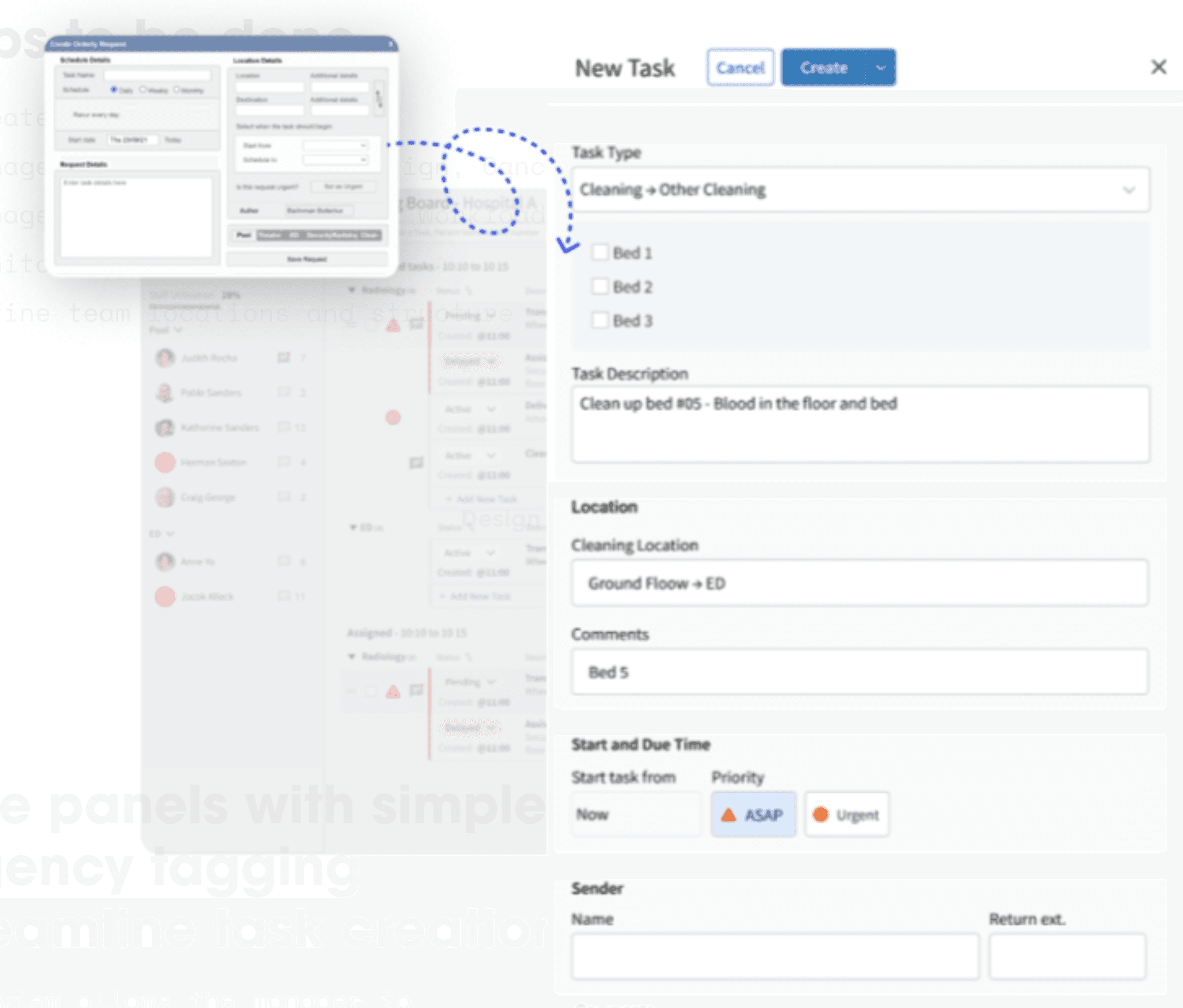Click the orange Urgent circle icon
1183x1008 pixels.
820,815
